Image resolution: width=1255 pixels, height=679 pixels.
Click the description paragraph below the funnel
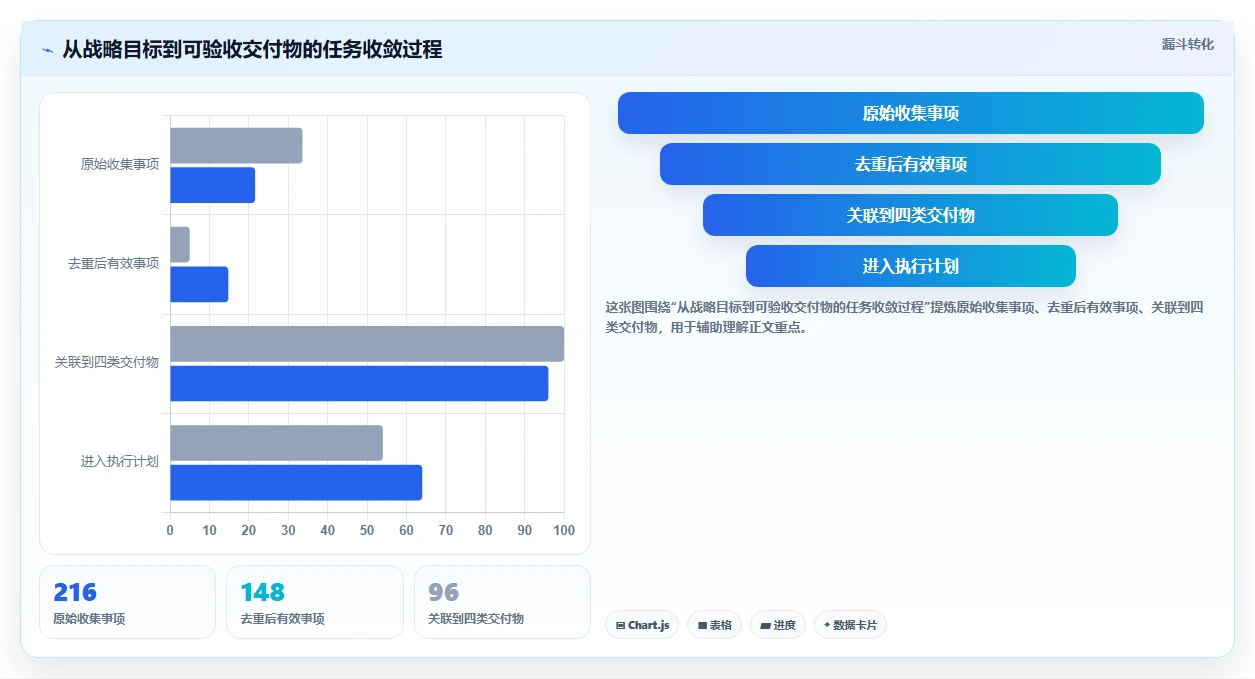(905, 317)
